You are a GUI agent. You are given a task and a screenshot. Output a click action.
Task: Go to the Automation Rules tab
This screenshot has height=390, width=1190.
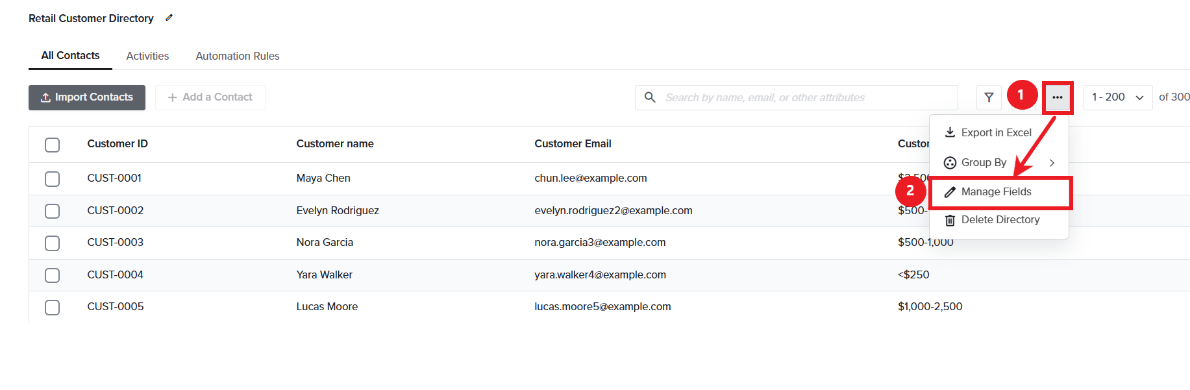[x=238, y=56]
